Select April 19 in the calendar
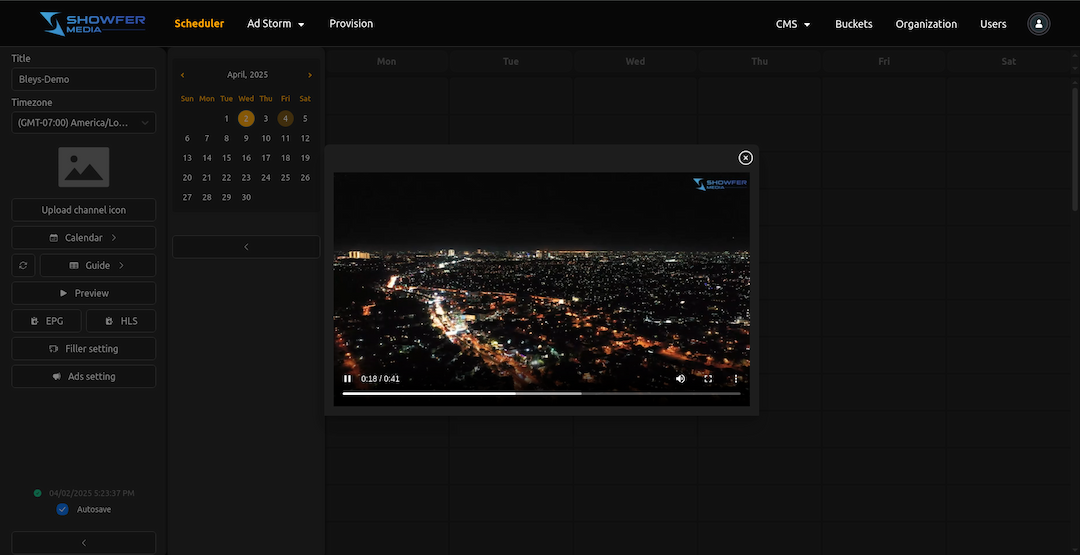 (x=305, y=158)
